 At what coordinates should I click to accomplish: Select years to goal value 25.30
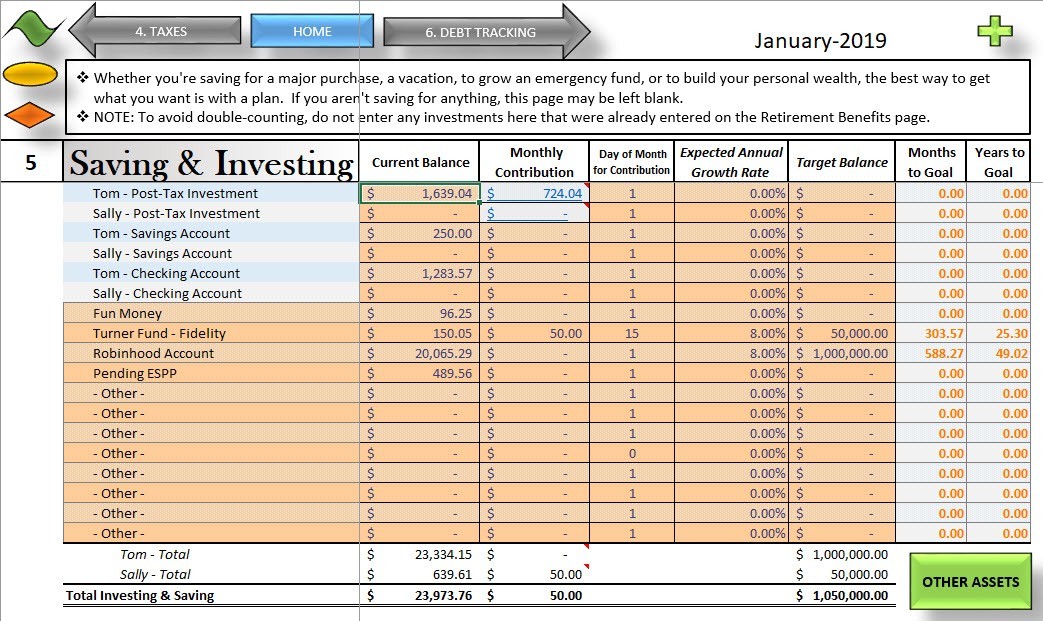tap(998, 333)
